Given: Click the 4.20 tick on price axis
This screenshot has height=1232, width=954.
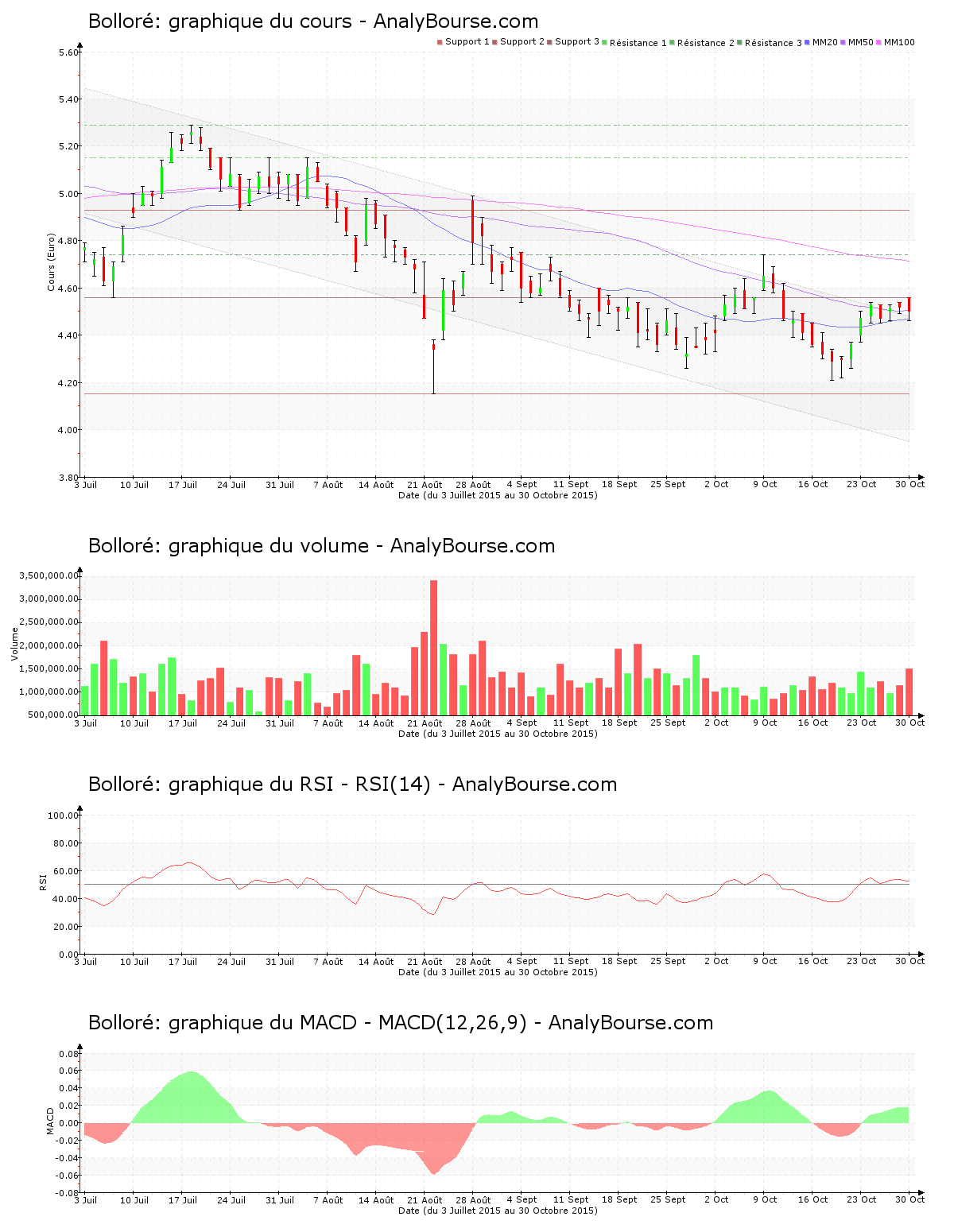Looking at the screenshot, I should pos(69,383).
